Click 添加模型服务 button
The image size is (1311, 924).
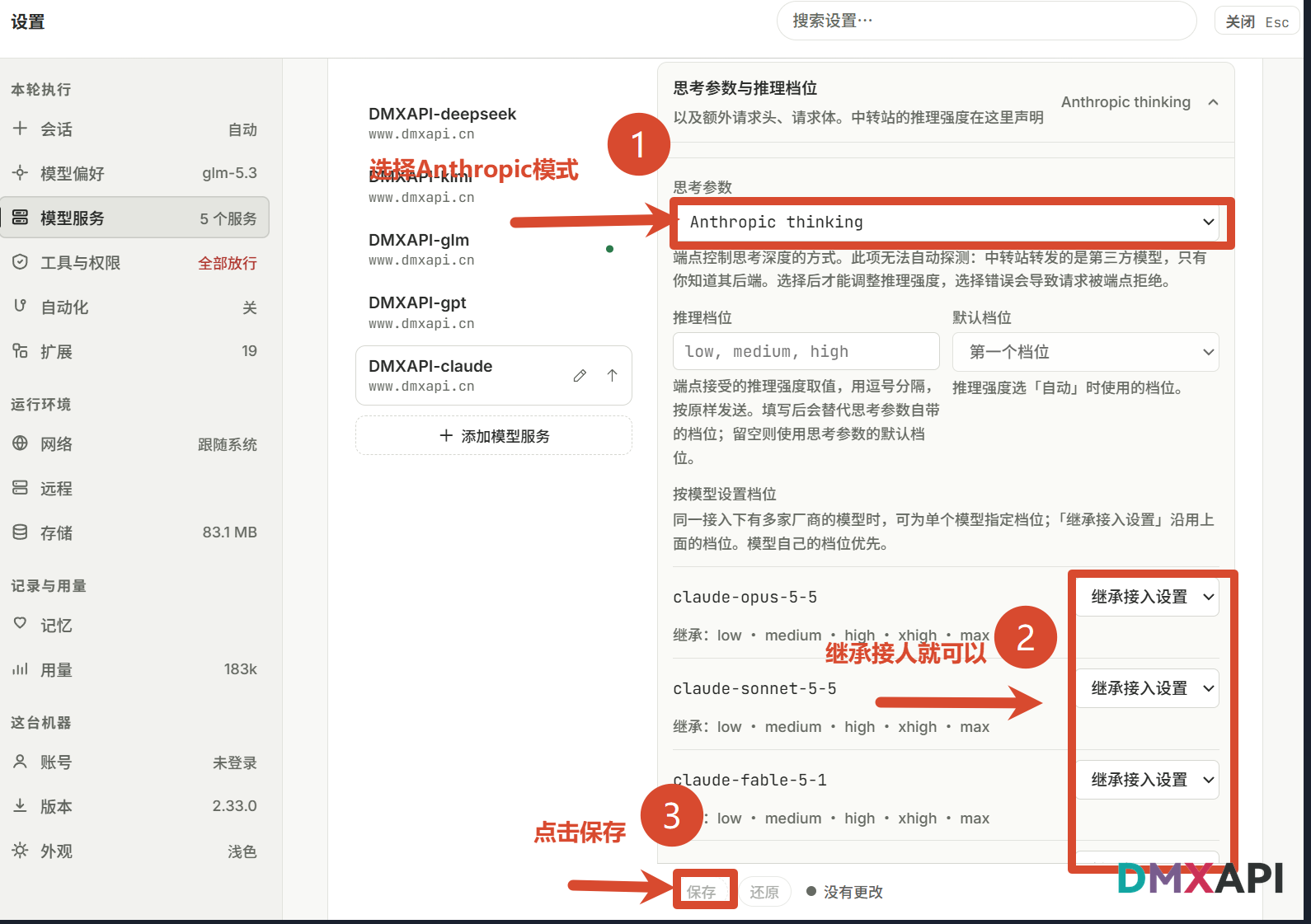(x=494, y=435)
